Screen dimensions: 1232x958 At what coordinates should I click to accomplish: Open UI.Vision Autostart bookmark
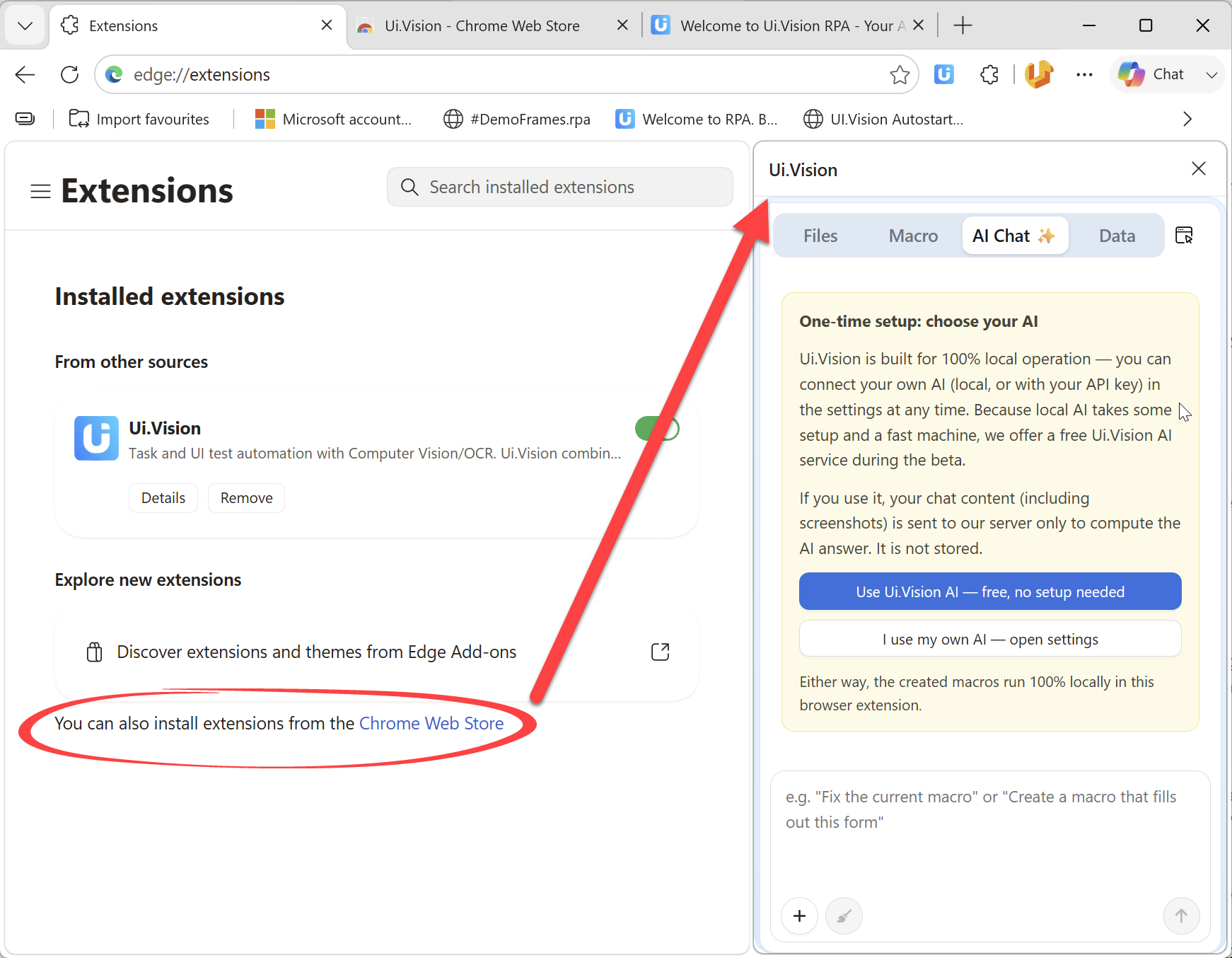pyautogui.click(x=883, y=119)
